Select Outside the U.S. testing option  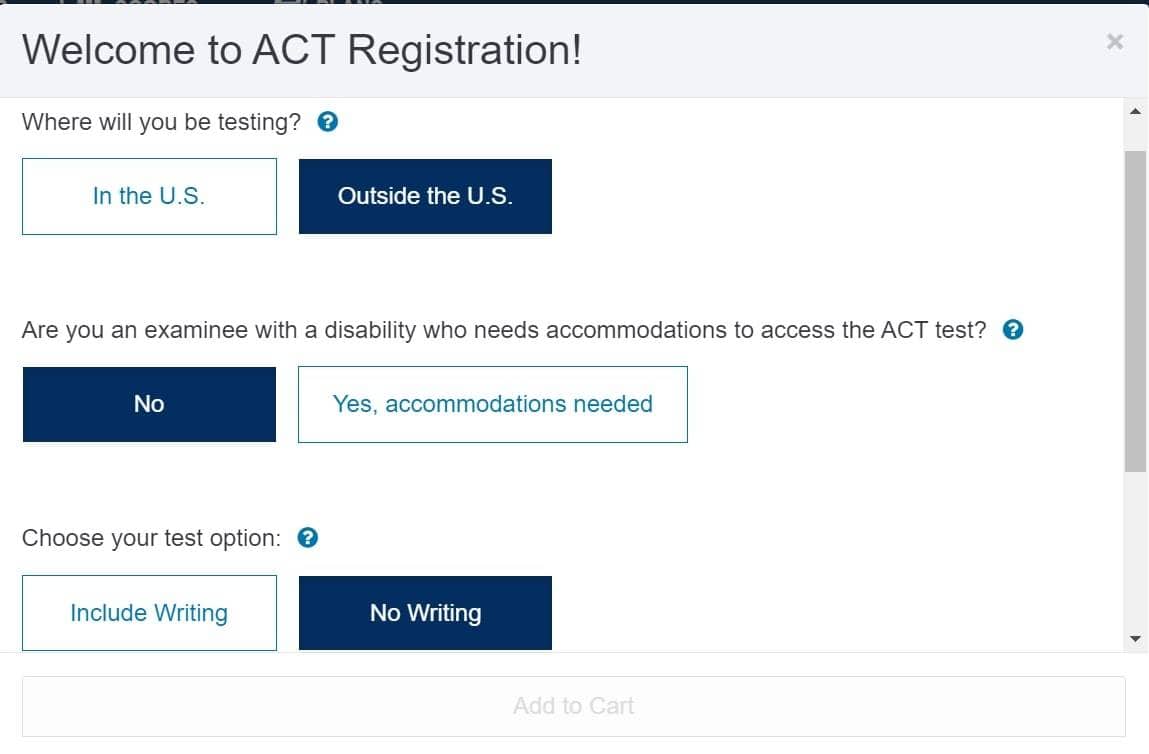(424, 196)
